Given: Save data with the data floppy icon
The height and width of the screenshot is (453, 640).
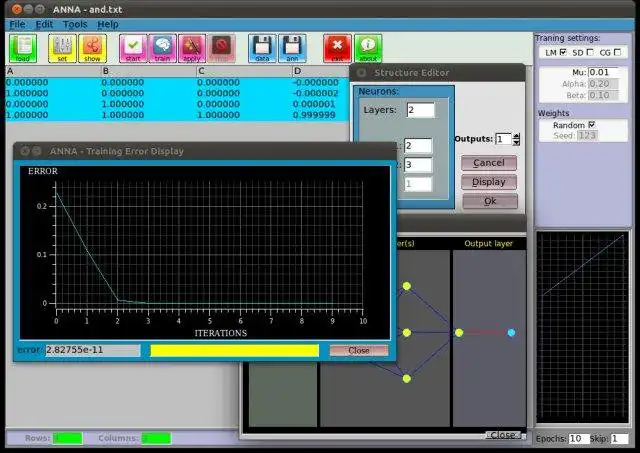Looking at the screenshot, I should 262,48.
